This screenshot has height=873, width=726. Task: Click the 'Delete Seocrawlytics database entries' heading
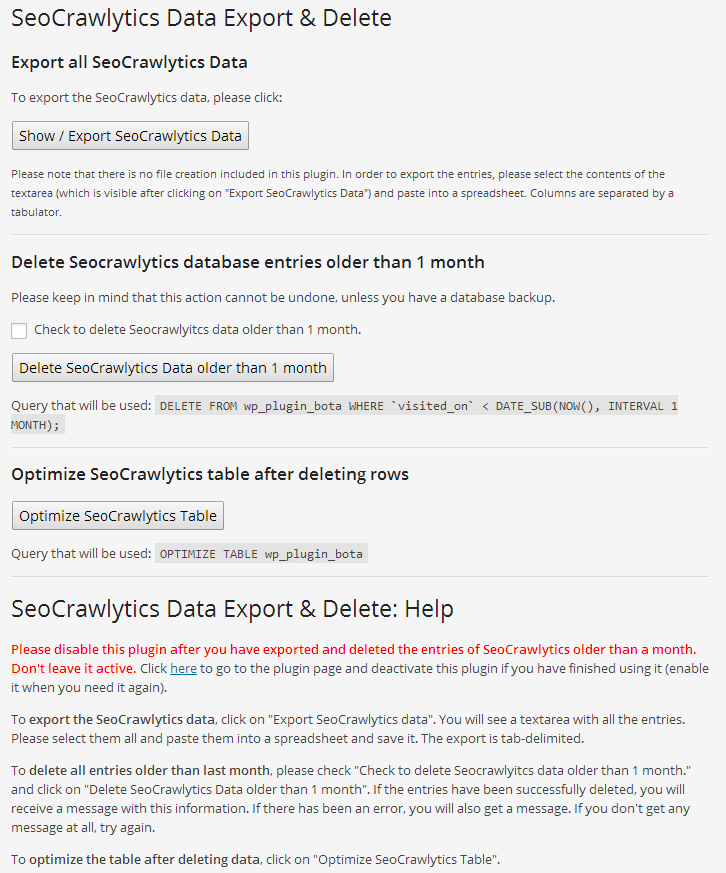(x=247, y=262)
